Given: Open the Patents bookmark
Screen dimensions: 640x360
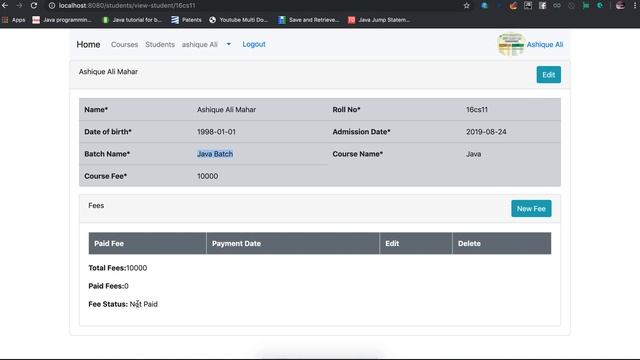Looking at the screenshot, I should click(x=187, y=20).
